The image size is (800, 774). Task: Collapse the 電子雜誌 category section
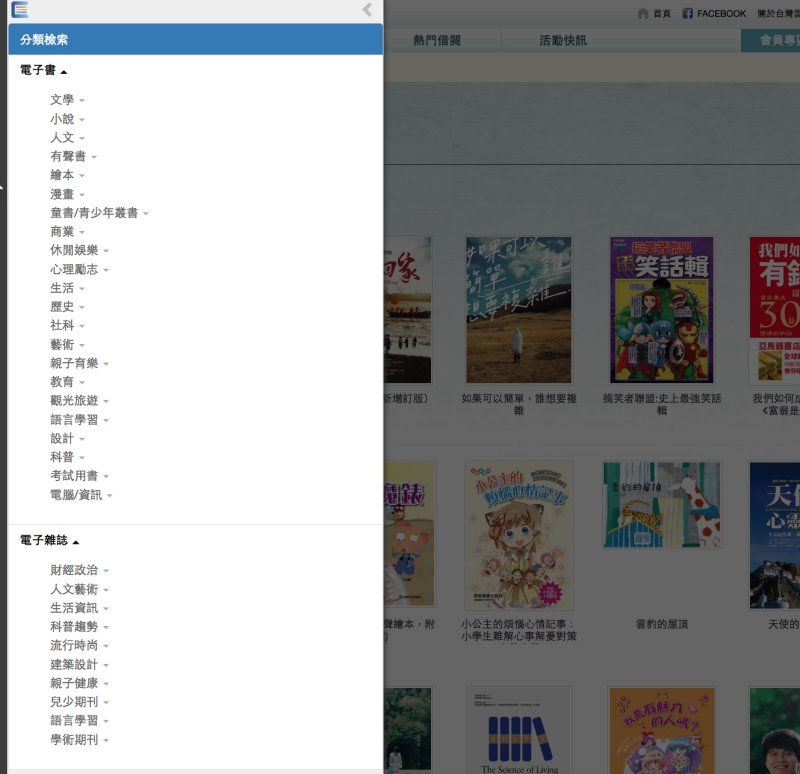pyautogui.click(x=49, y=541)
